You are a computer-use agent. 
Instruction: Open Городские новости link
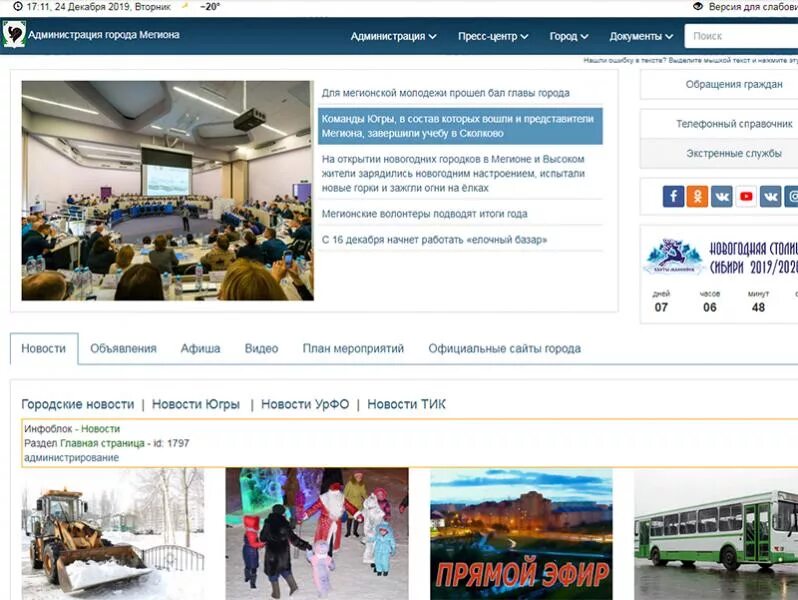click(x=78, y=404)
